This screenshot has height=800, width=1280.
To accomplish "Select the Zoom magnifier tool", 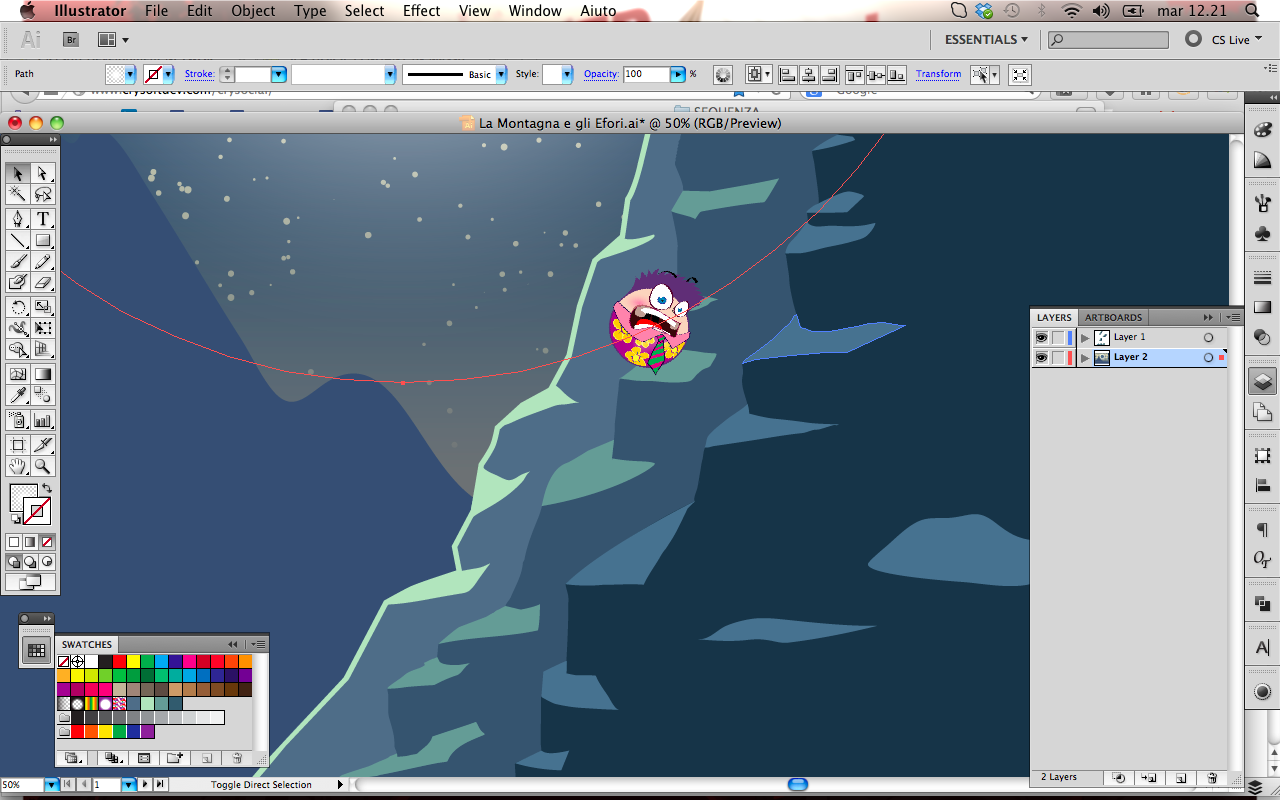I will click(x=43, y=466).
